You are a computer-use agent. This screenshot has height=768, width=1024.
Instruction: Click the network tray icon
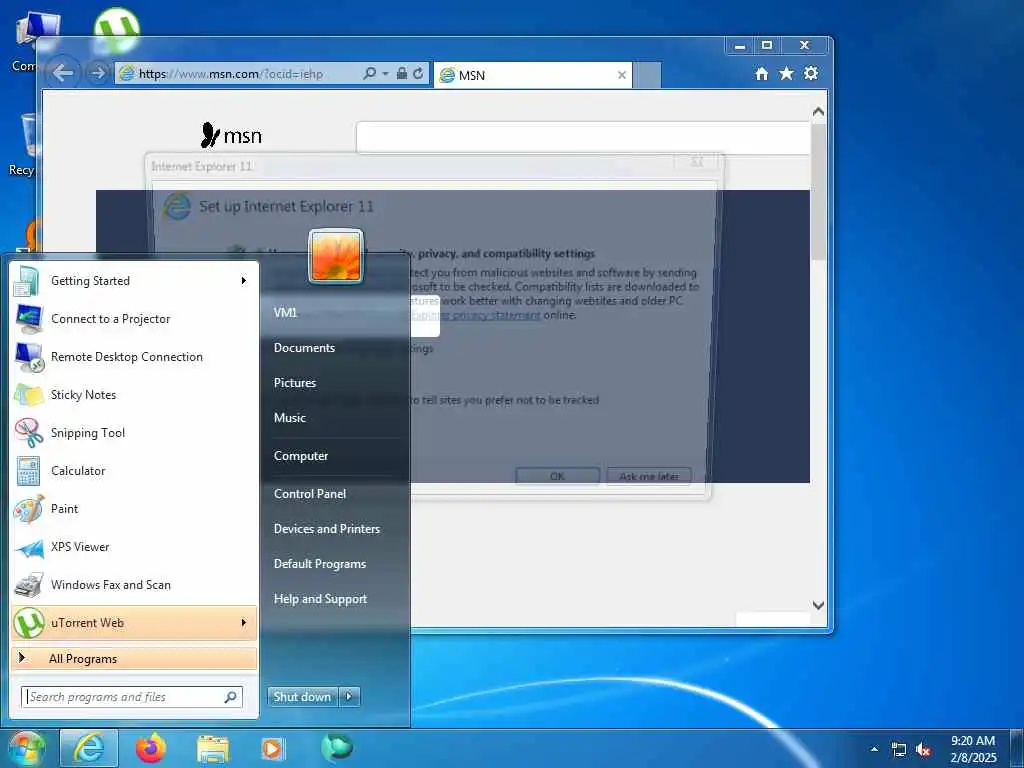[899, 750]
